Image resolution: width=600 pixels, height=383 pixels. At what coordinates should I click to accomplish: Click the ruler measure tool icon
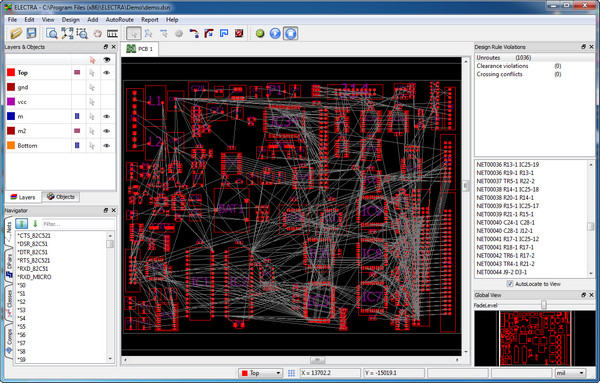(112, 34)
